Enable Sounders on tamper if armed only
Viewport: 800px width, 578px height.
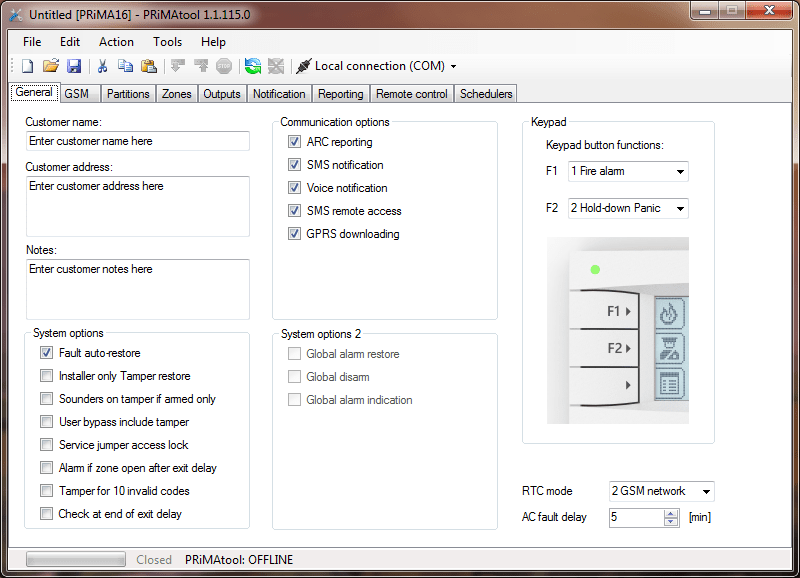46,398
